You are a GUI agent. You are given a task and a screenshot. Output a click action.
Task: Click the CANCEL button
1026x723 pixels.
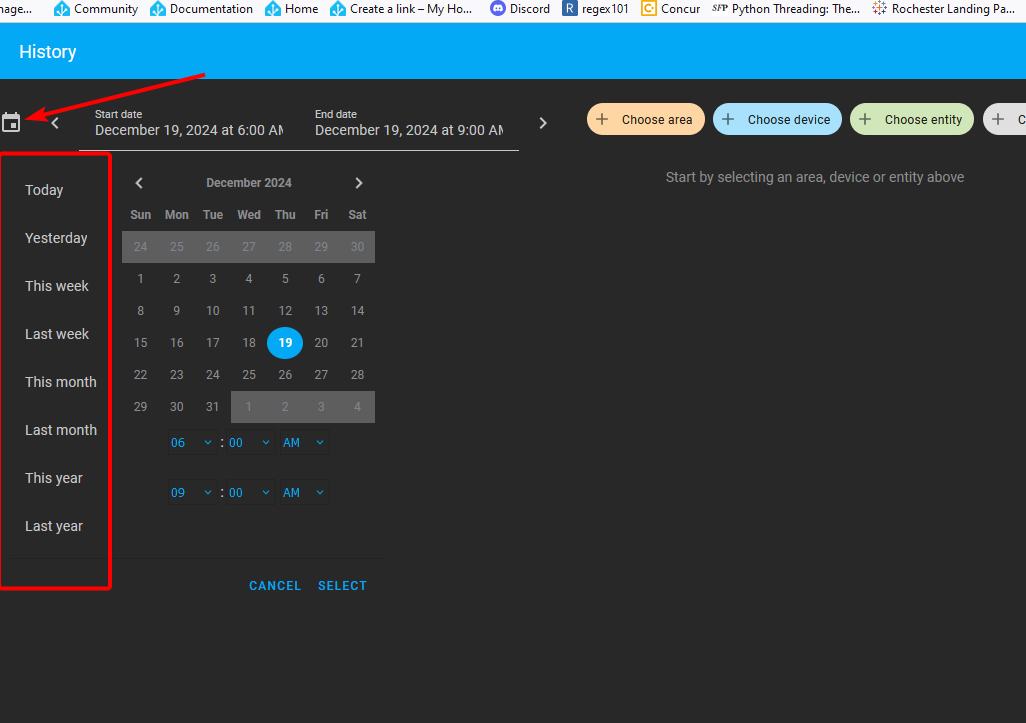[x=274, y=585]
